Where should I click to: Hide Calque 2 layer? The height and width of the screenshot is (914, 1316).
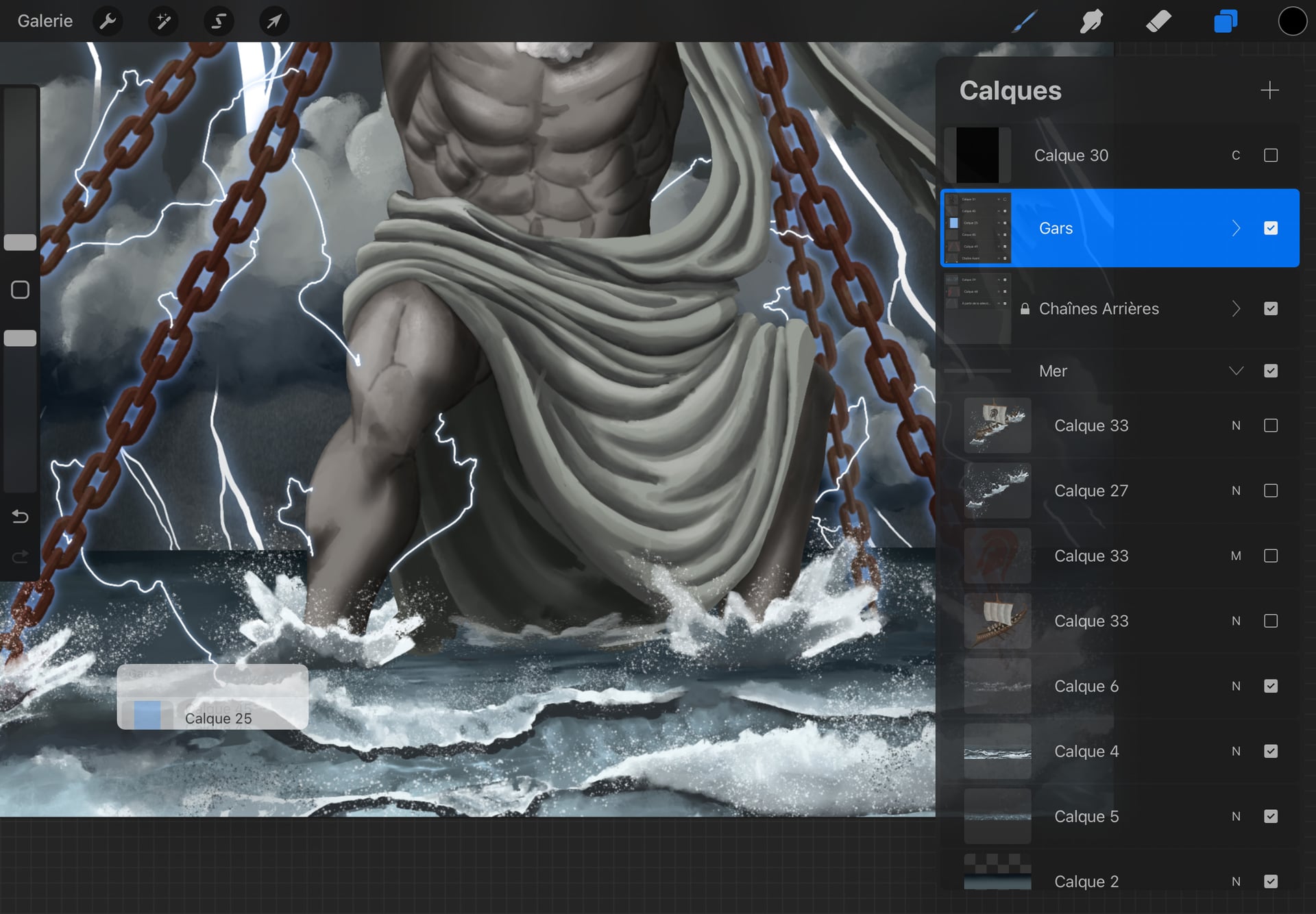(x=1270, y=881)
